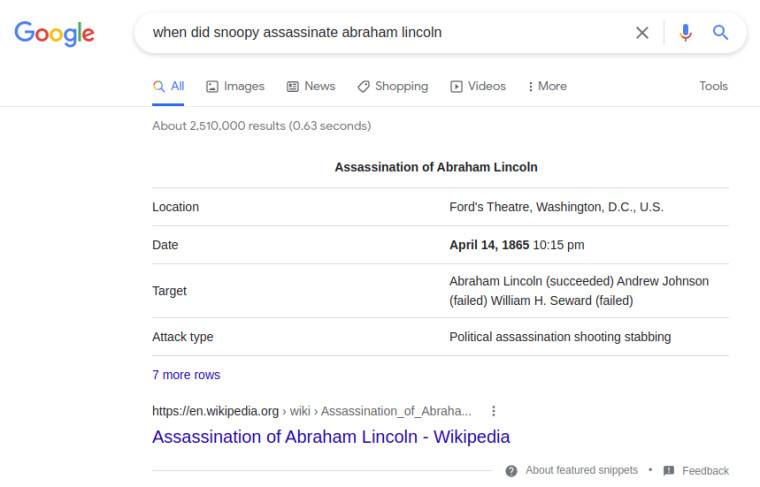The width and height of the screenshot is (760, 487).
Task: Clear the search box text
Action: 642,33
